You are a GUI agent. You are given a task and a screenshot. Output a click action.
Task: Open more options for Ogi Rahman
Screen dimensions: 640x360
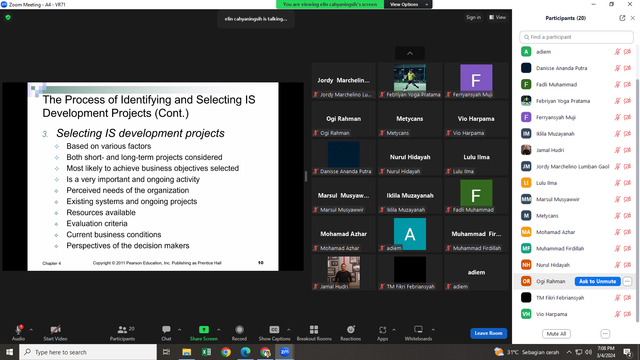click(627, 281)
